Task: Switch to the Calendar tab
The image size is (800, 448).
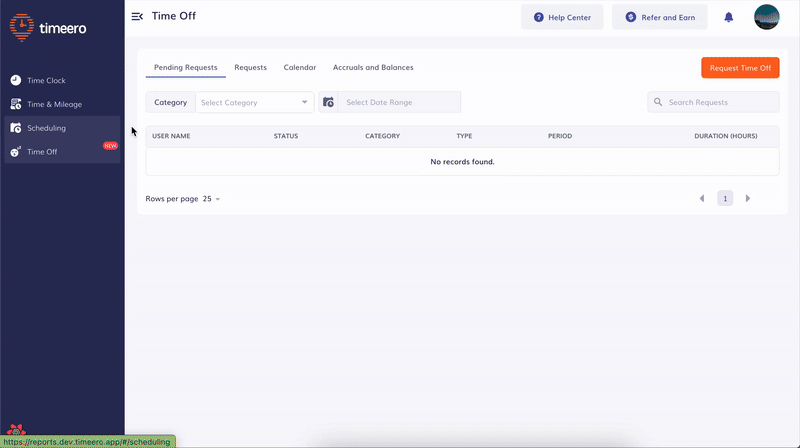Action: pos(300,68)
